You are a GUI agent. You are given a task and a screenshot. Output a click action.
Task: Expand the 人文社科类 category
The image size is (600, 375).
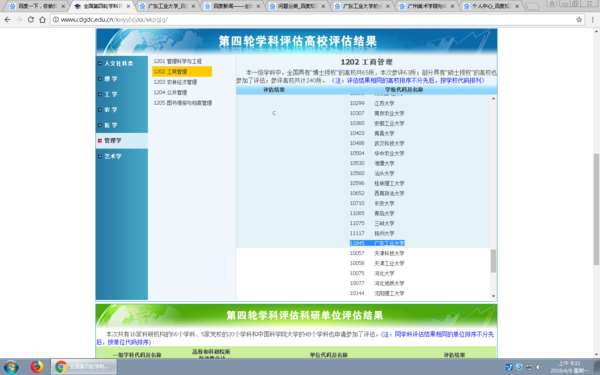click(119, 63)
